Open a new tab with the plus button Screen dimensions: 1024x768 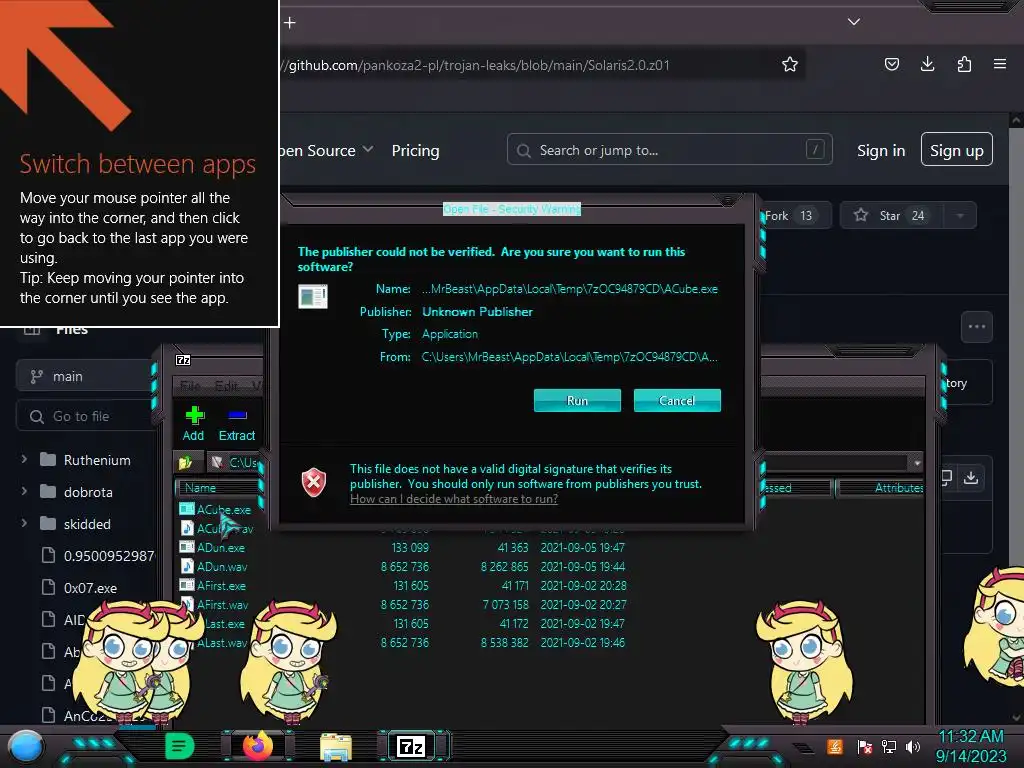point(290,23)
